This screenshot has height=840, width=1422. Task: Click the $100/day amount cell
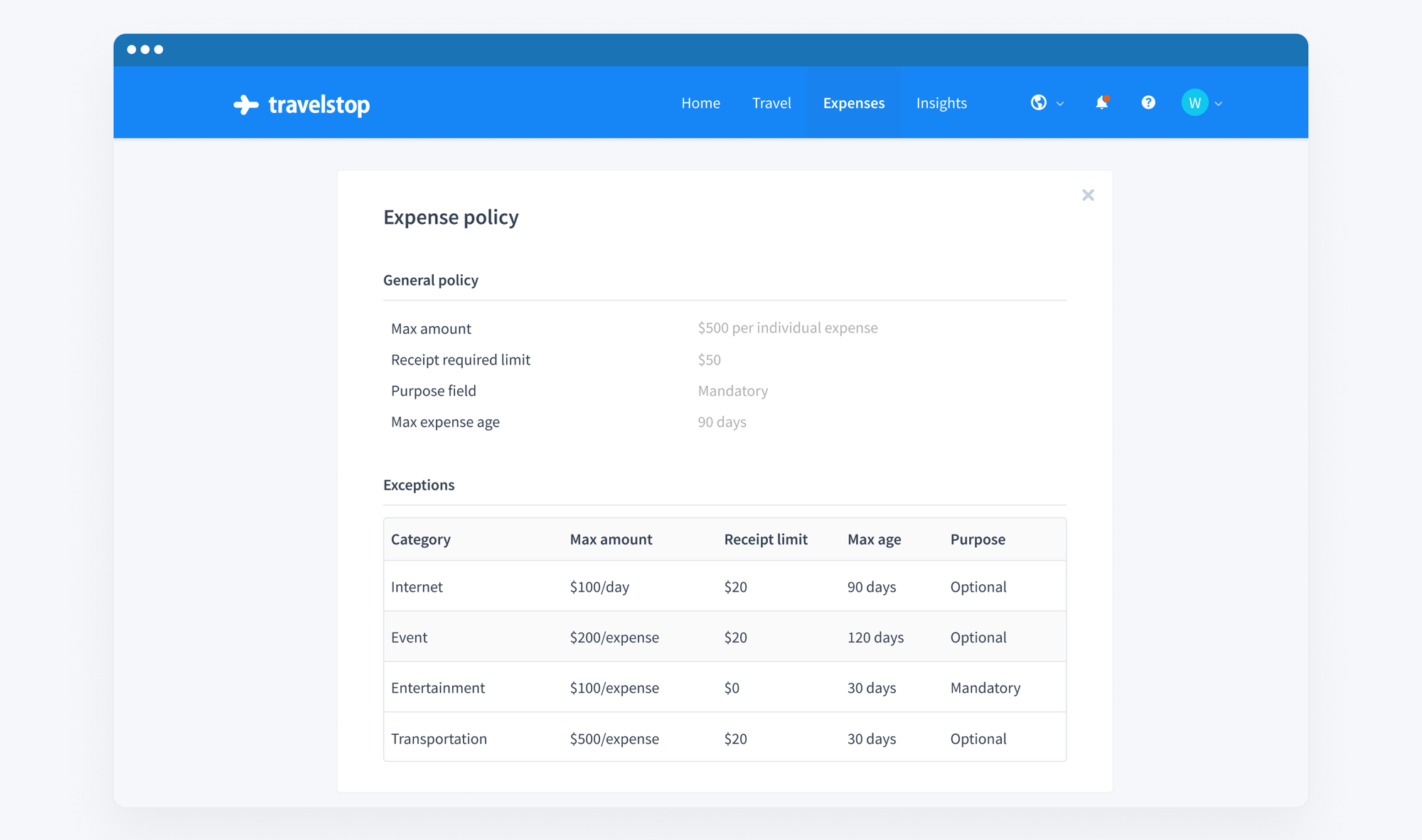pos(599,587)
